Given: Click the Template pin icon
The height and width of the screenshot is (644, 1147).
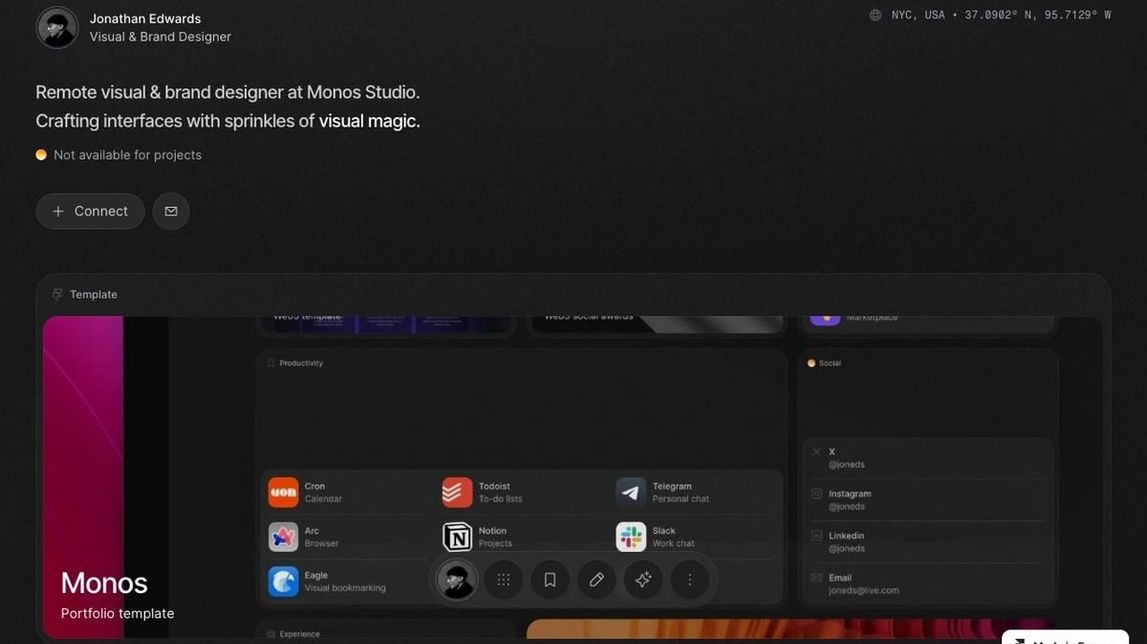Looking at the screenshot, I should pyautogui.click(x=57, y=294).
